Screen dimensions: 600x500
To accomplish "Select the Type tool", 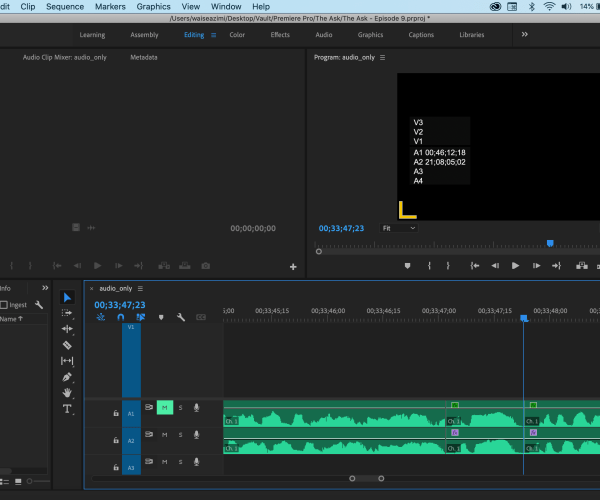I will pyautogui.click(x=67, y=409).
